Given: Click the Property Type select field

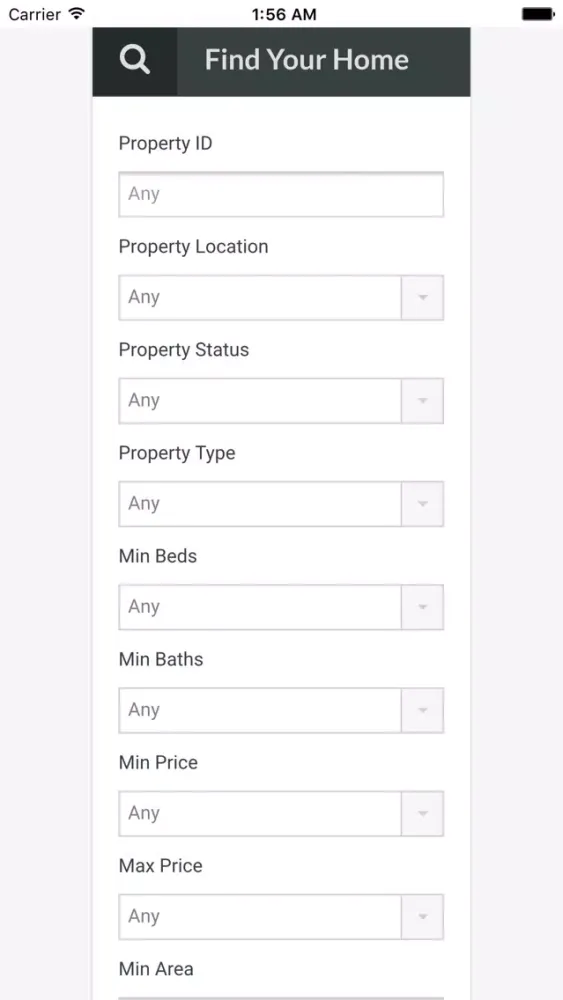Looking at the screenshot, I should click(x=281, y=504).
